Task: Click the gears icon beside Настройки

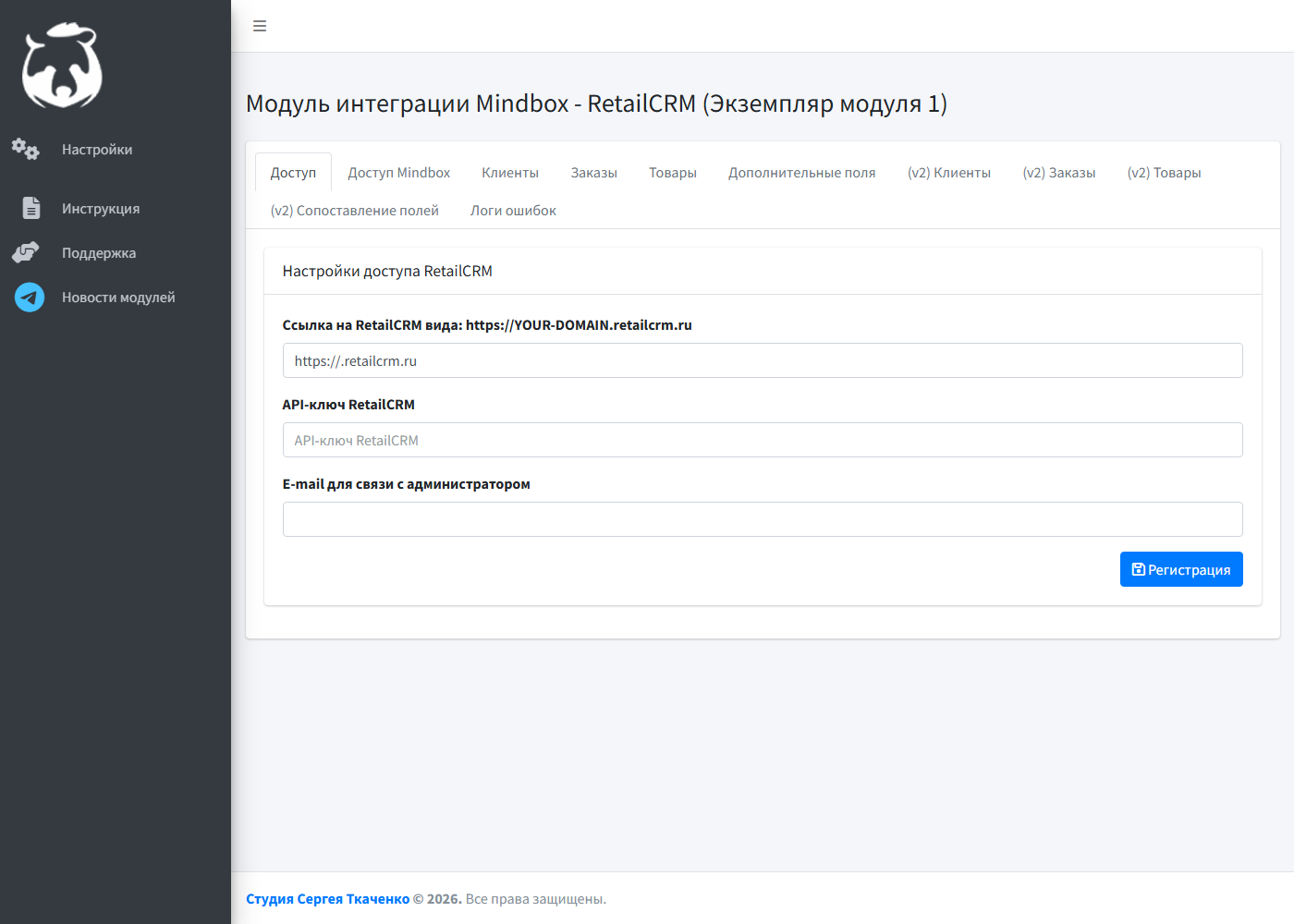Action: pos(26,149)
